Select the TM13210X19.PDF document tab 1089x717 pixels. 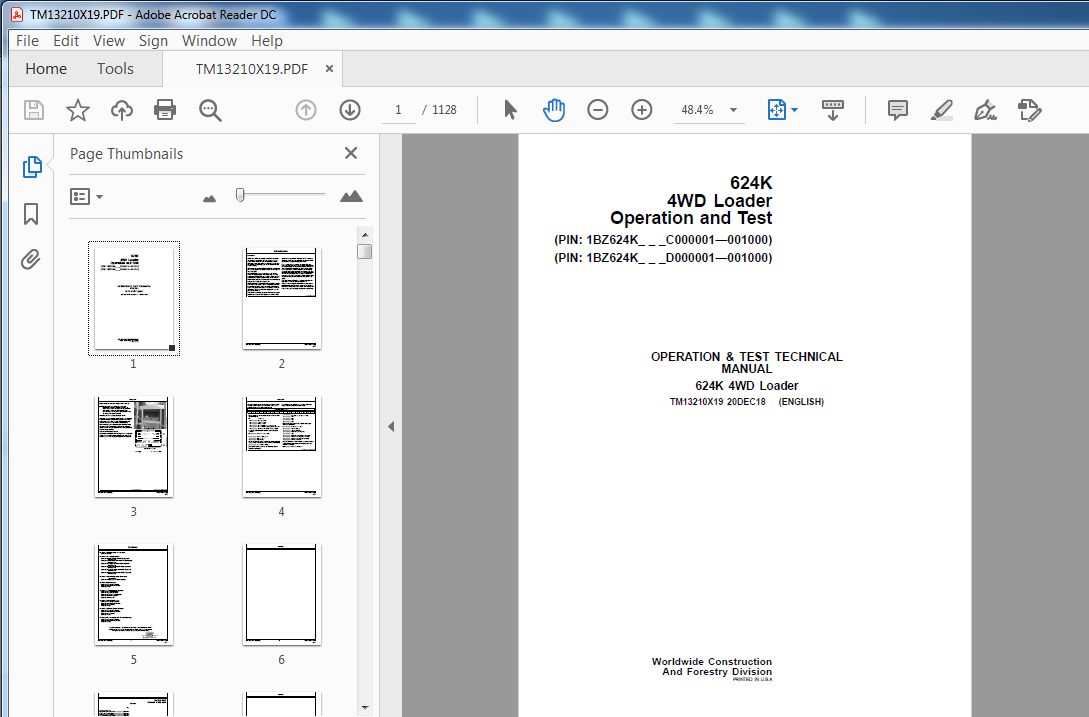tap(251, 69)
